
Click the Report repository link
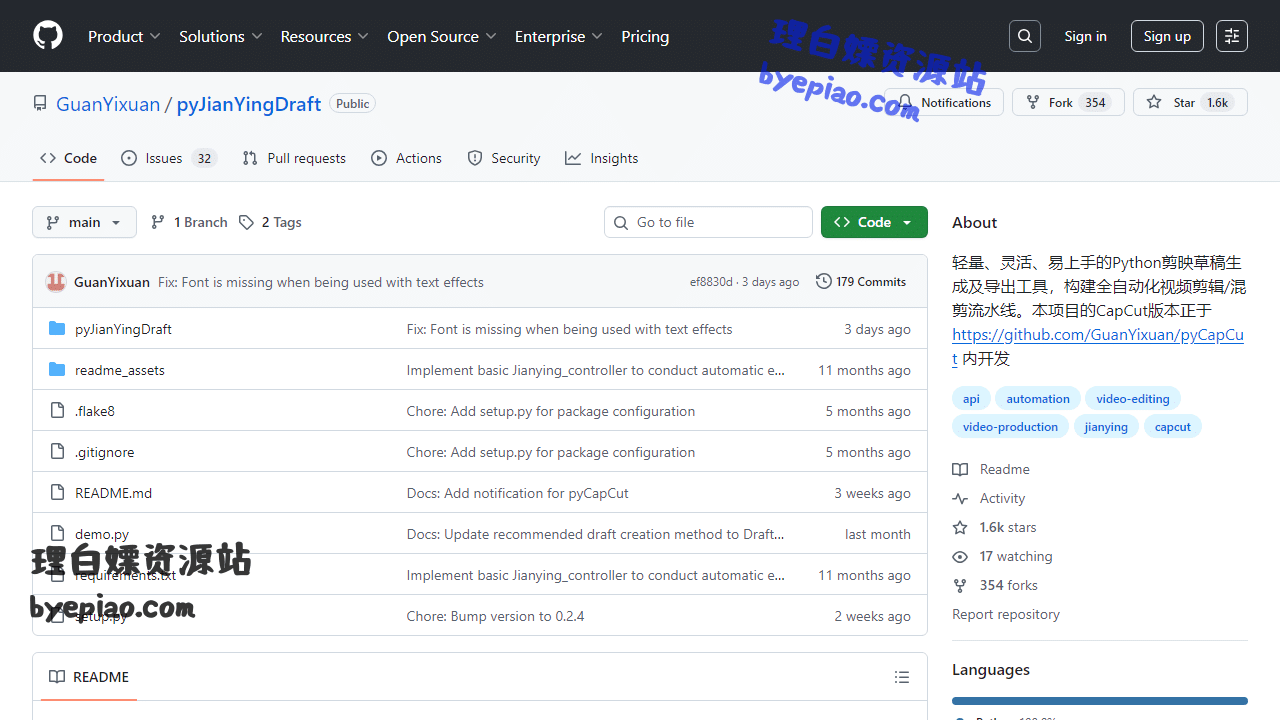tap(1006, 614)
